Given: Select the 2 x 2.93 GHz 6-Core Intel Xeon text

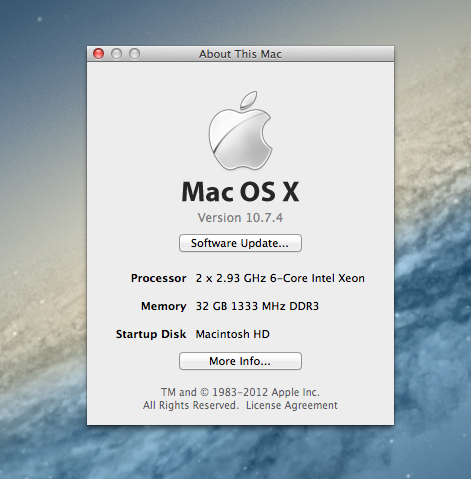Looking at the screenshot, I should point(280,278).
